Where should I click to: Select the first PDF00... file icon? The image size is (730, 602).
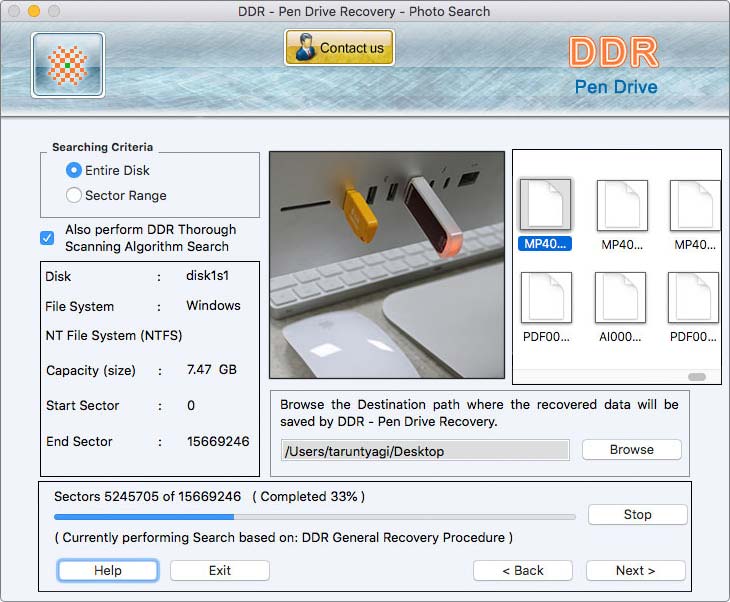point(546,298)
